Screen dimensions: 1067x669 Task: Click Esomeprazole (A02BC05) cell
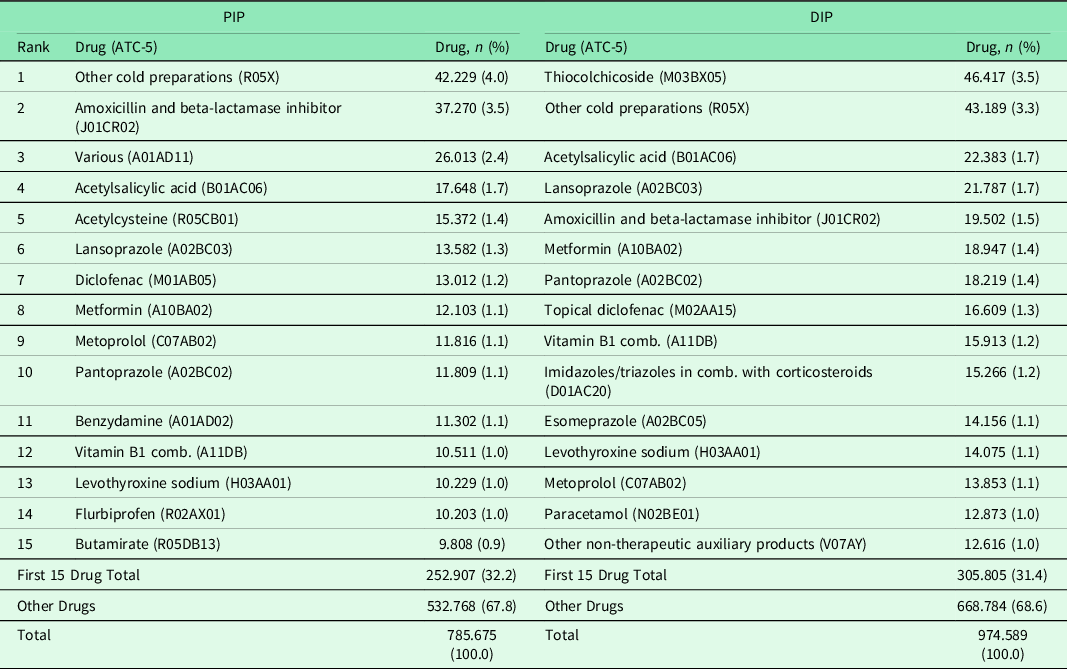pos(621,421)
